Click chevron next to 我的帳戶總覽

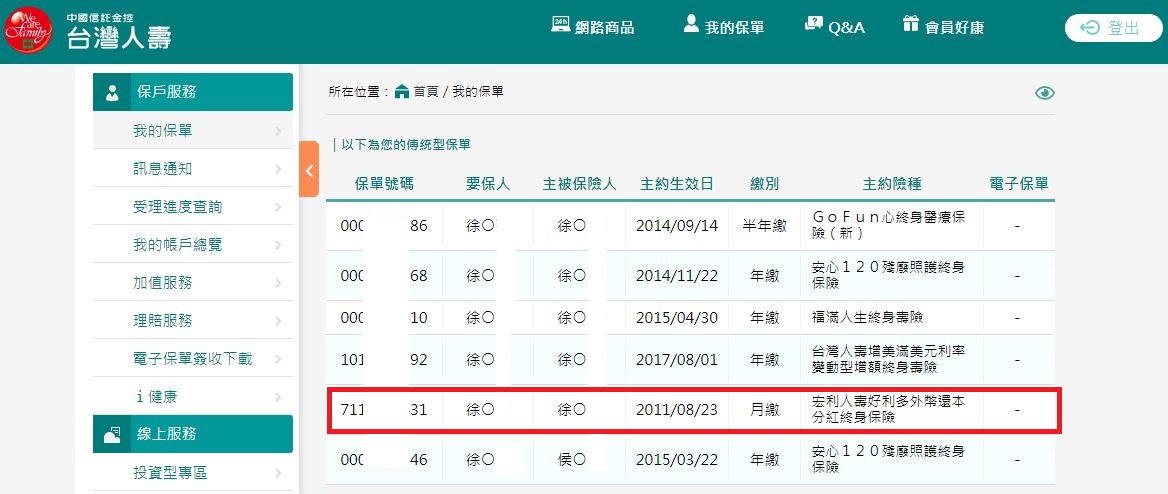tap(278, 245)
